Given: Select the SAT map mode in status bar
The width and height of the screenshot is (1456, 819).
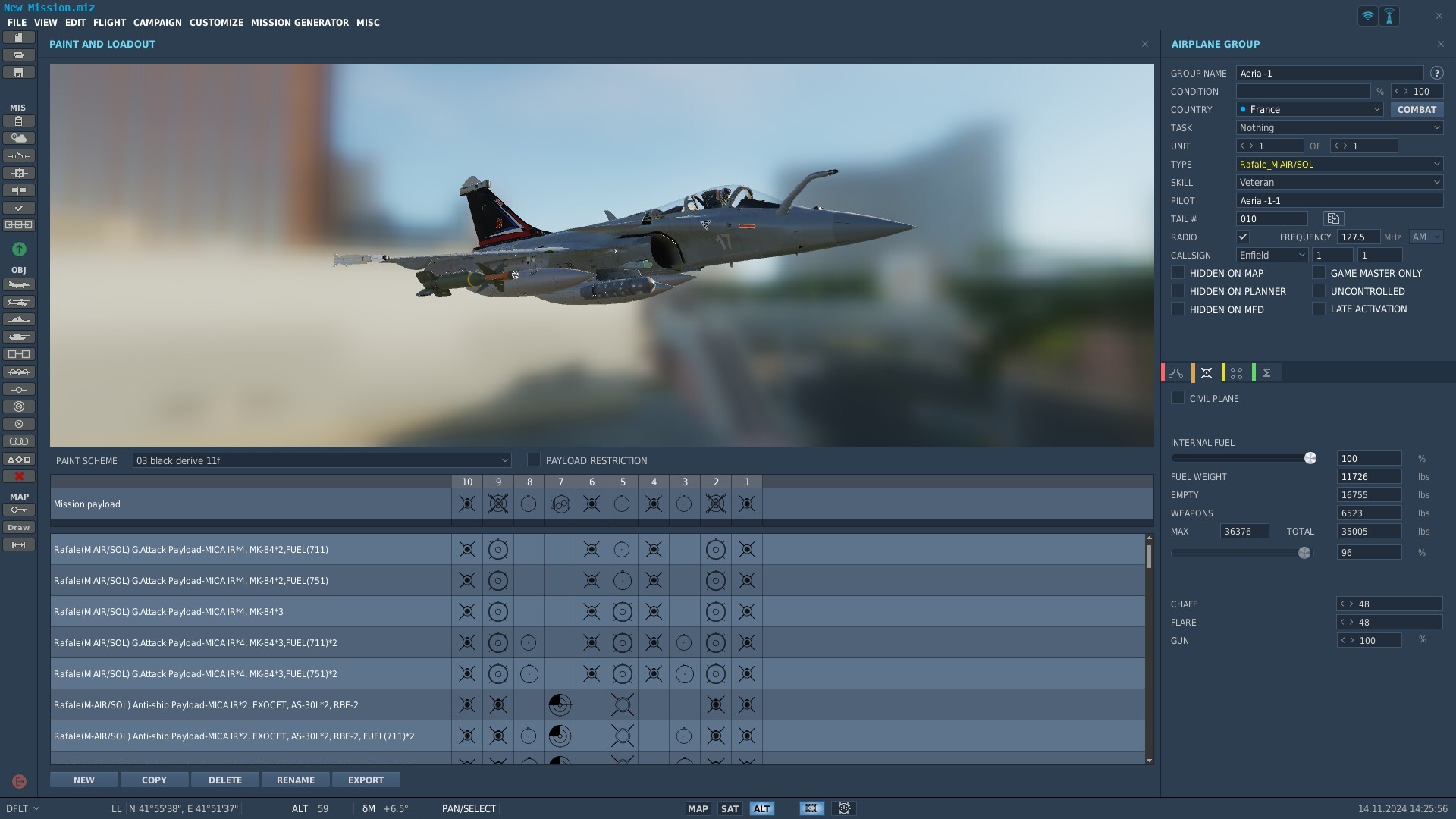Looking at the screenshot, I should click(730, 808).
